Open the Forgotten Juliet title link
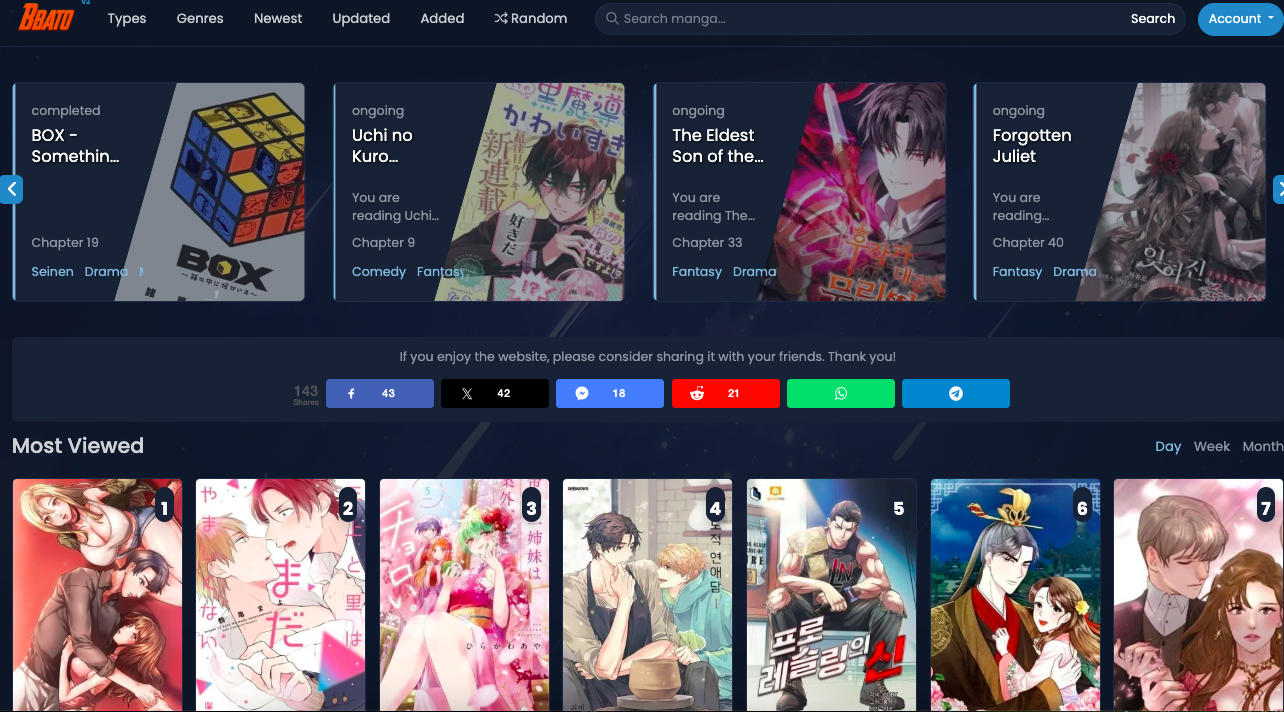Screen dimensions: 1284x712 (x=1031, y=146)
